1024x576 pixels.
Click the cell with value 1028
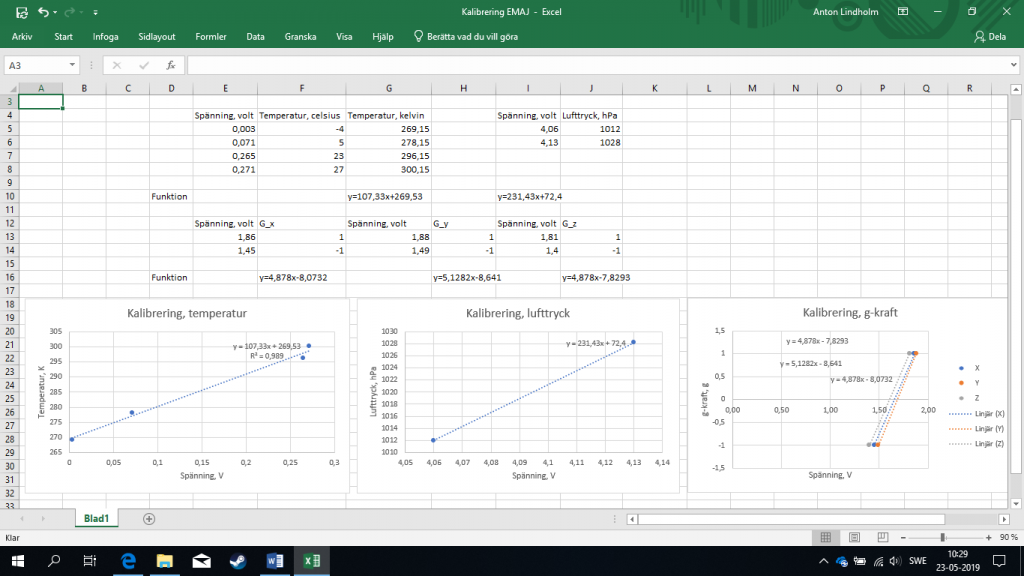pyautogui.click(x=591, y=142)
